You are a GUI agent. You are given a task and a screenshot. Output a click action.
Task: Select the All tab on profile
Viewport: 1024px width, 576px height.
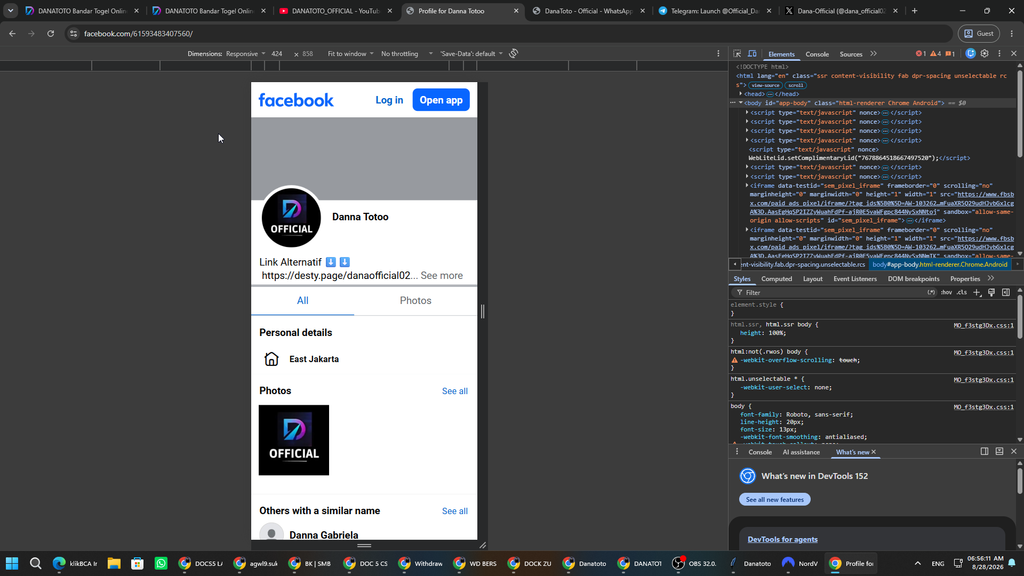click(302, 300)
